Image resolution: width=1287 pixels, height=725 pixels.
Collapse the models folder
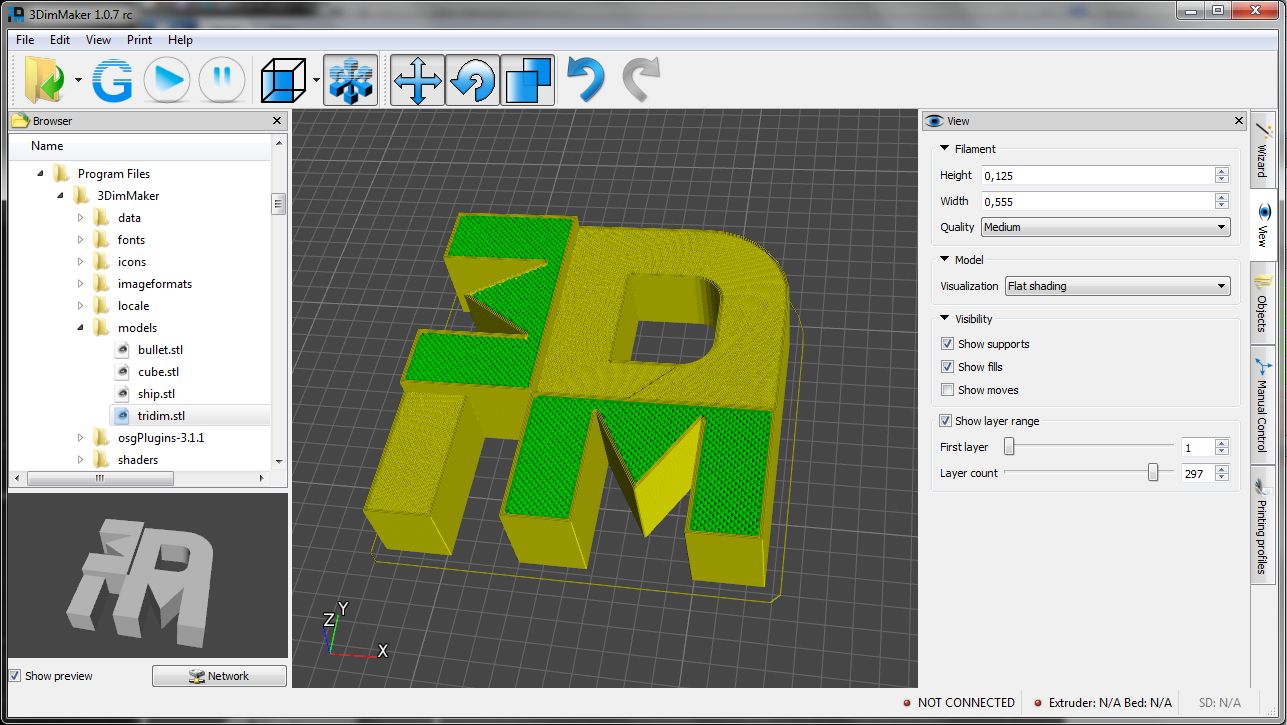click(x=81, y=327)
